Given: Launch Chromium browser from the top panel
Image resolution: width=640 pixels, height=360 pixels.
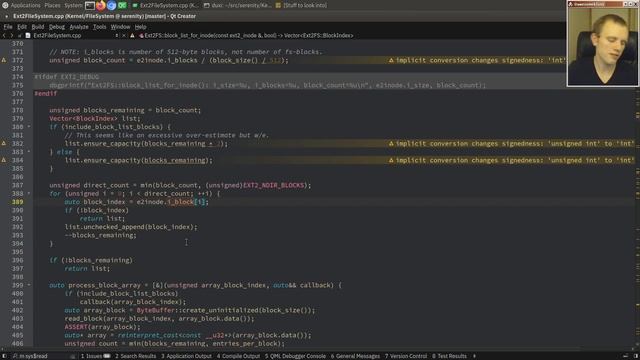Looking at the screenshot, I should click(x=111, y=5).
